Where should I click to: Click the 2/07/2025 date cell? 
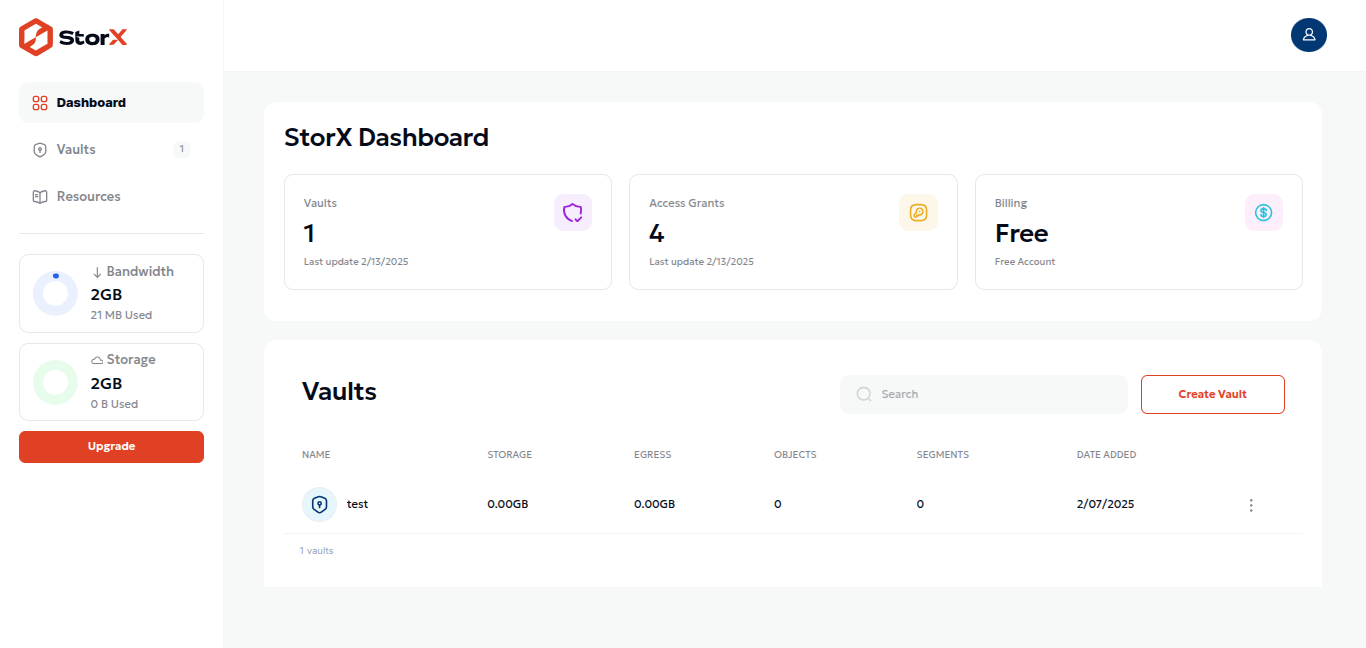1105,504
